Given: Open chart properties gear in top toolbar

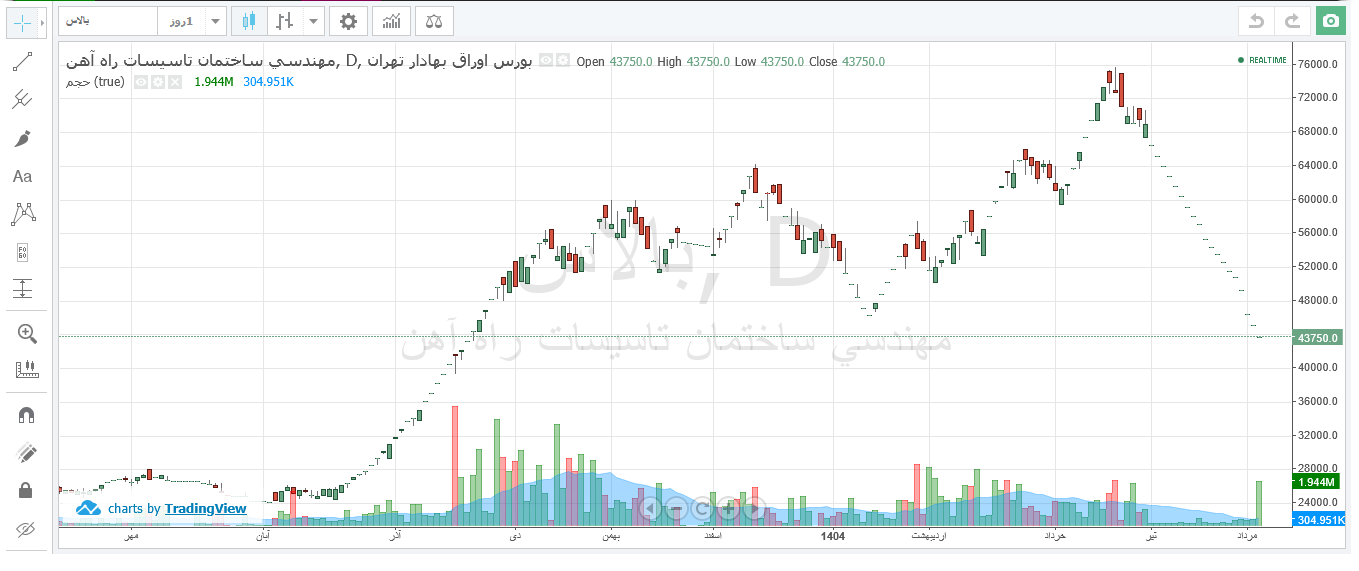Looking at the screenshot, I should click(x=347, y=21).
